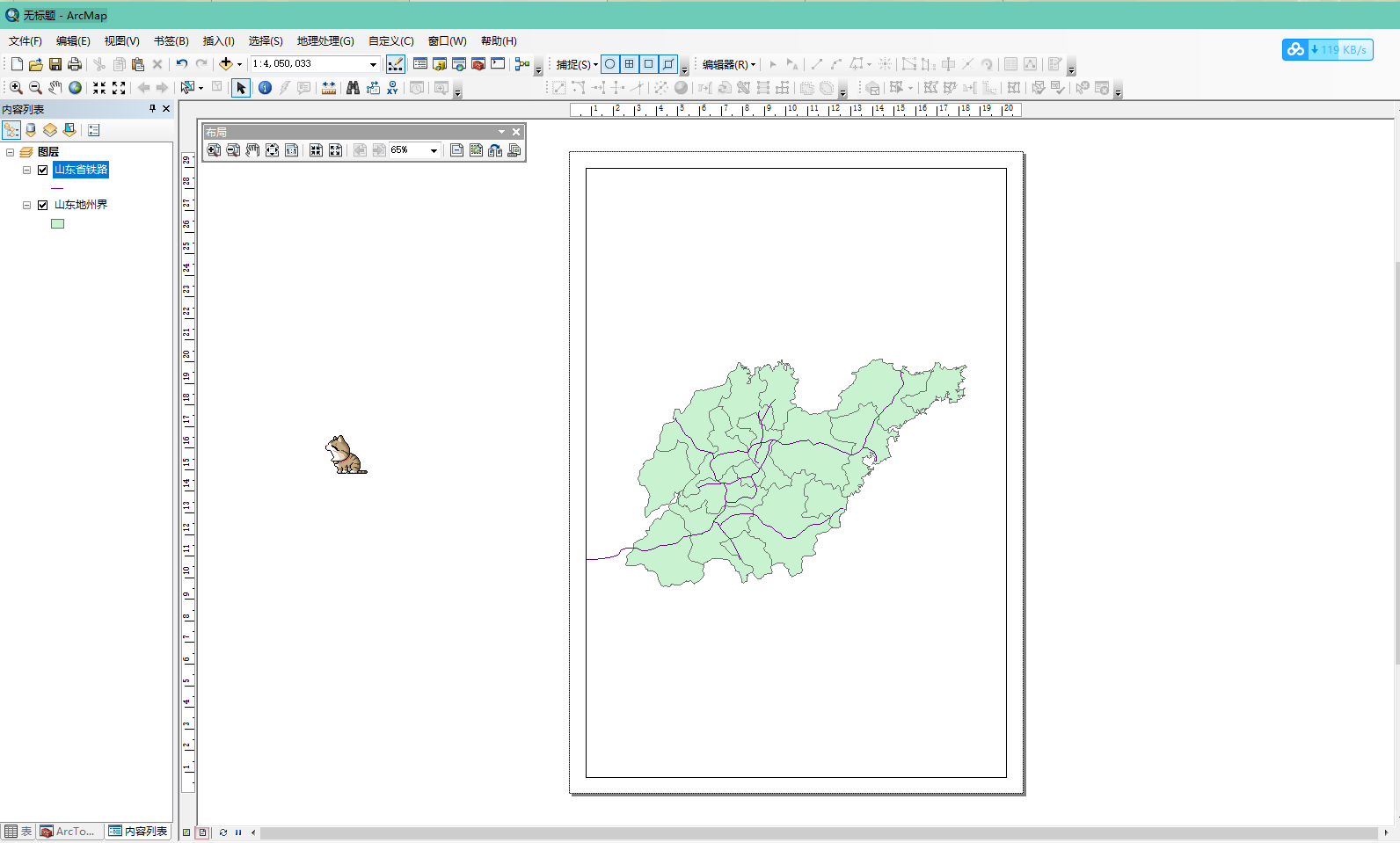Open the 地理处理(G) menu
Viewport: 1400px width, 843px height.
pyautogui.click(x=325, y=41)
